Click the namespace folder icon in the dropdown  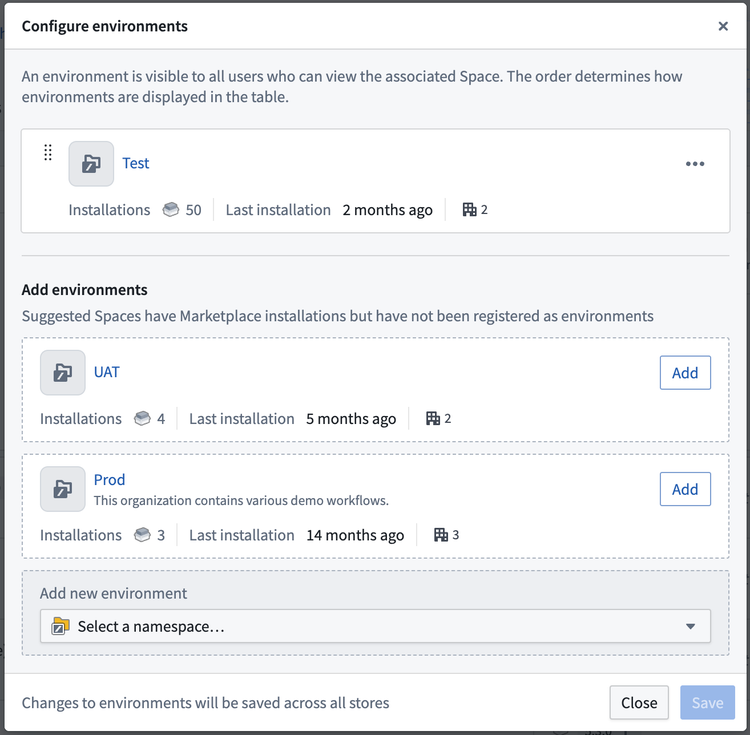click(x=61, y=626)
